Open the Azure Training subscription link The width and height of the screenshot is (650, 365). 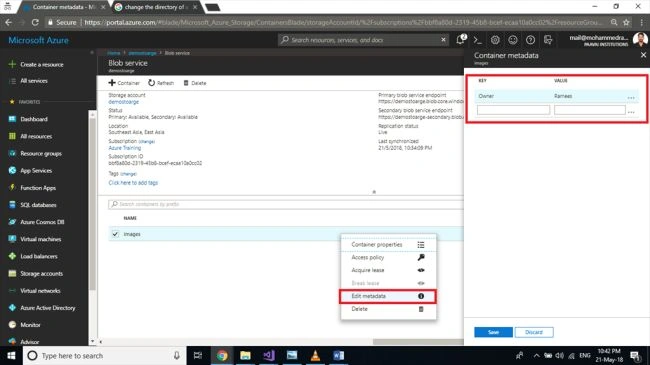point(125,148)
